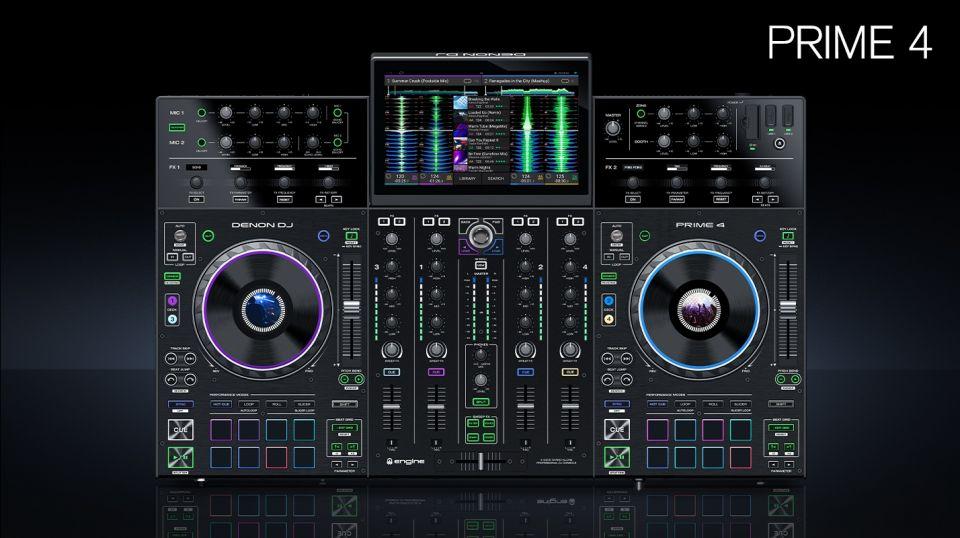The image size is (960, 538).
Task: Toggle Mic 1 on/off button
Action: [201, 113]
